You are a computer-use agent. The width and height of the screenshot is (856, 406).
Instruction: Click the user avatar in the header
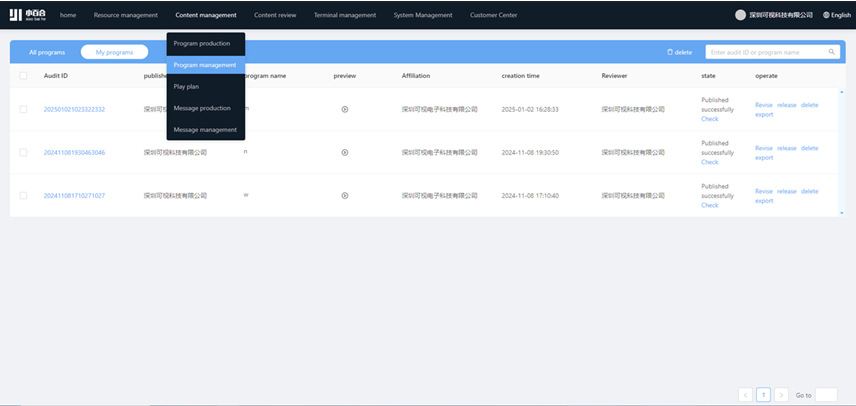tap(740, 15)
